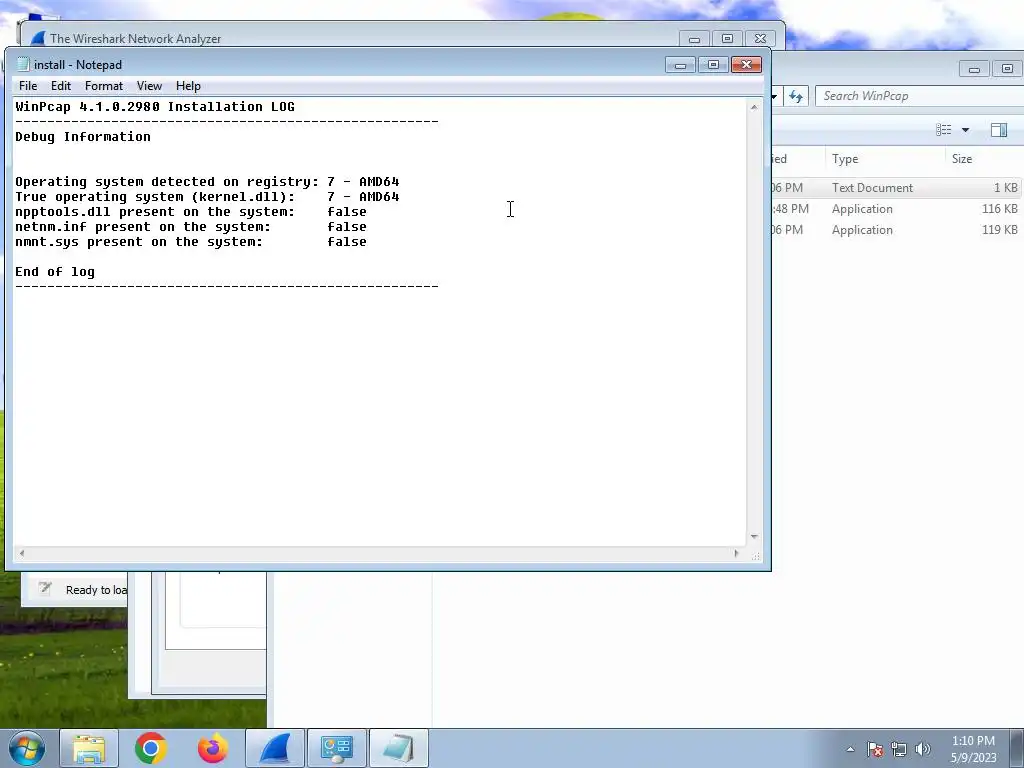Click the Windows Start orb button

point(26,748)
